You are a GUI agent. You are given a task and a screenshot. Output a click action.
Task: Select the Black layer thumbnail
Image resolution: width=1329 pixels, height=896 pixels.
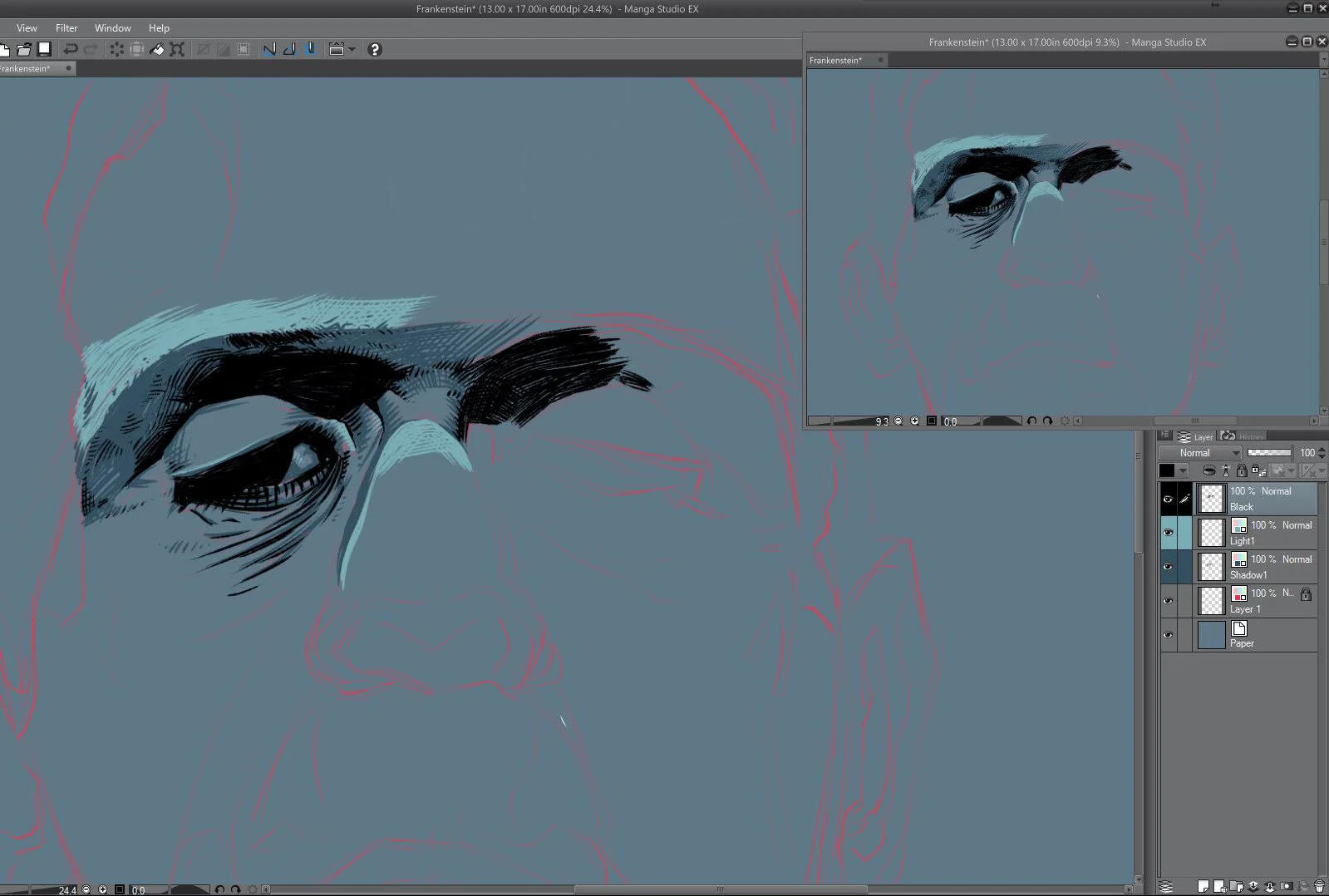point(1212,500)
